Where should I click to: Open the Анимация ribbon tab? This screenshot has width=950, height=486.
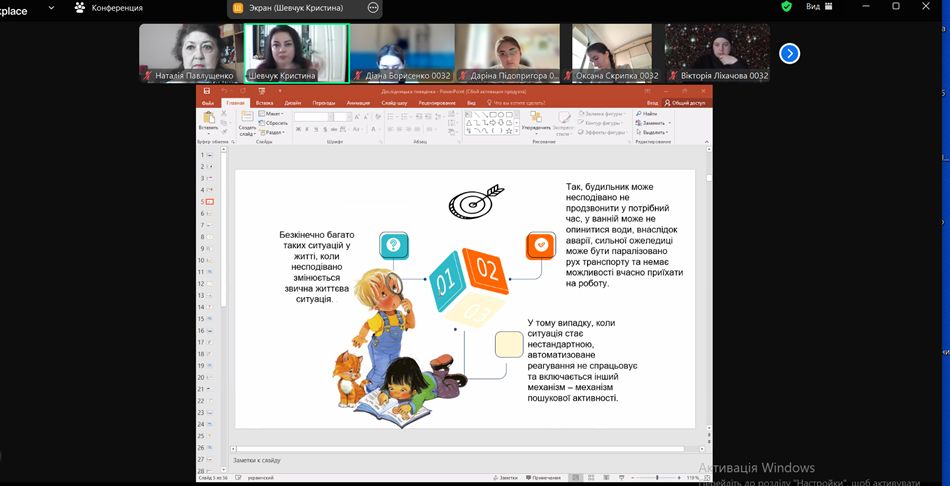point(358,102)
